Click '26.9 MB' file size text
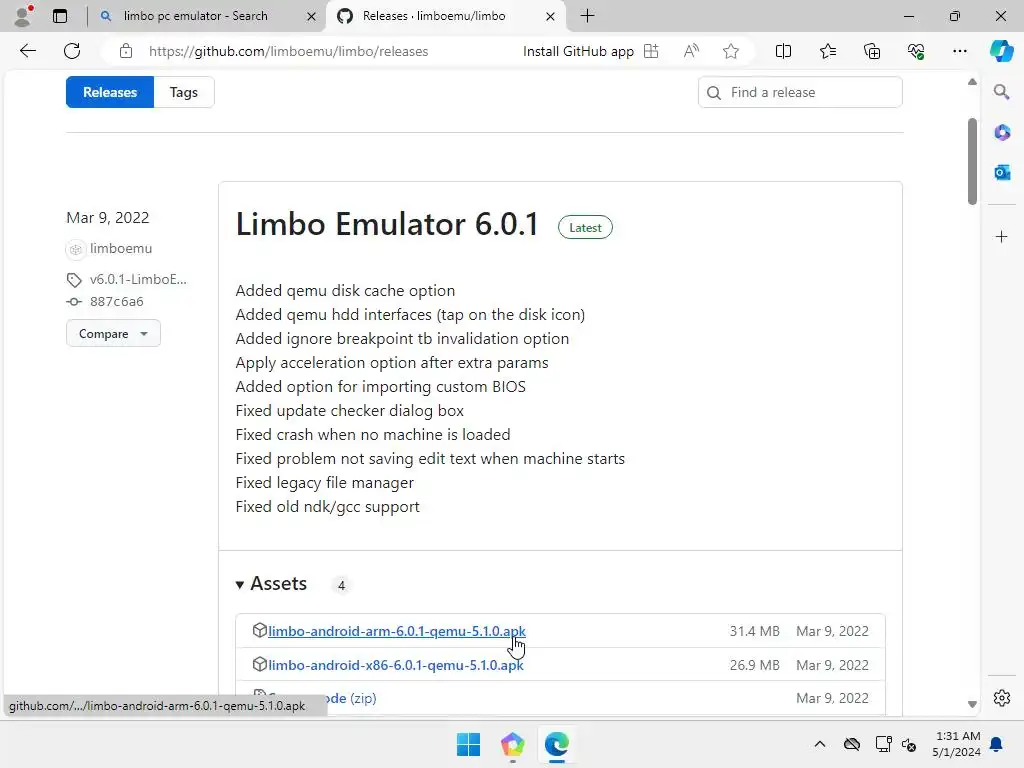This screenshot has width=1024, height=768. click(x=754, y=665)
